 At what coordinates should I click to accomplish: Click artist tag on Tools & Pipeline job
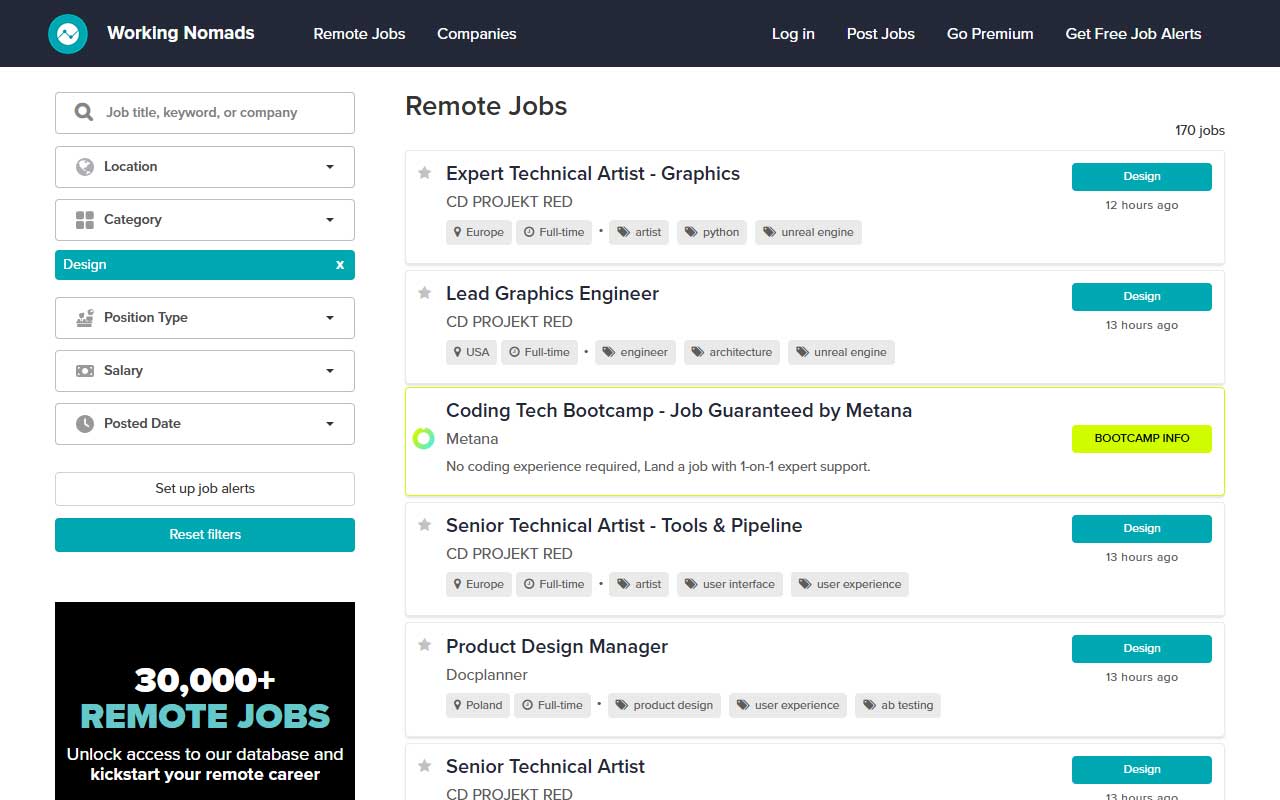(639, 584)
